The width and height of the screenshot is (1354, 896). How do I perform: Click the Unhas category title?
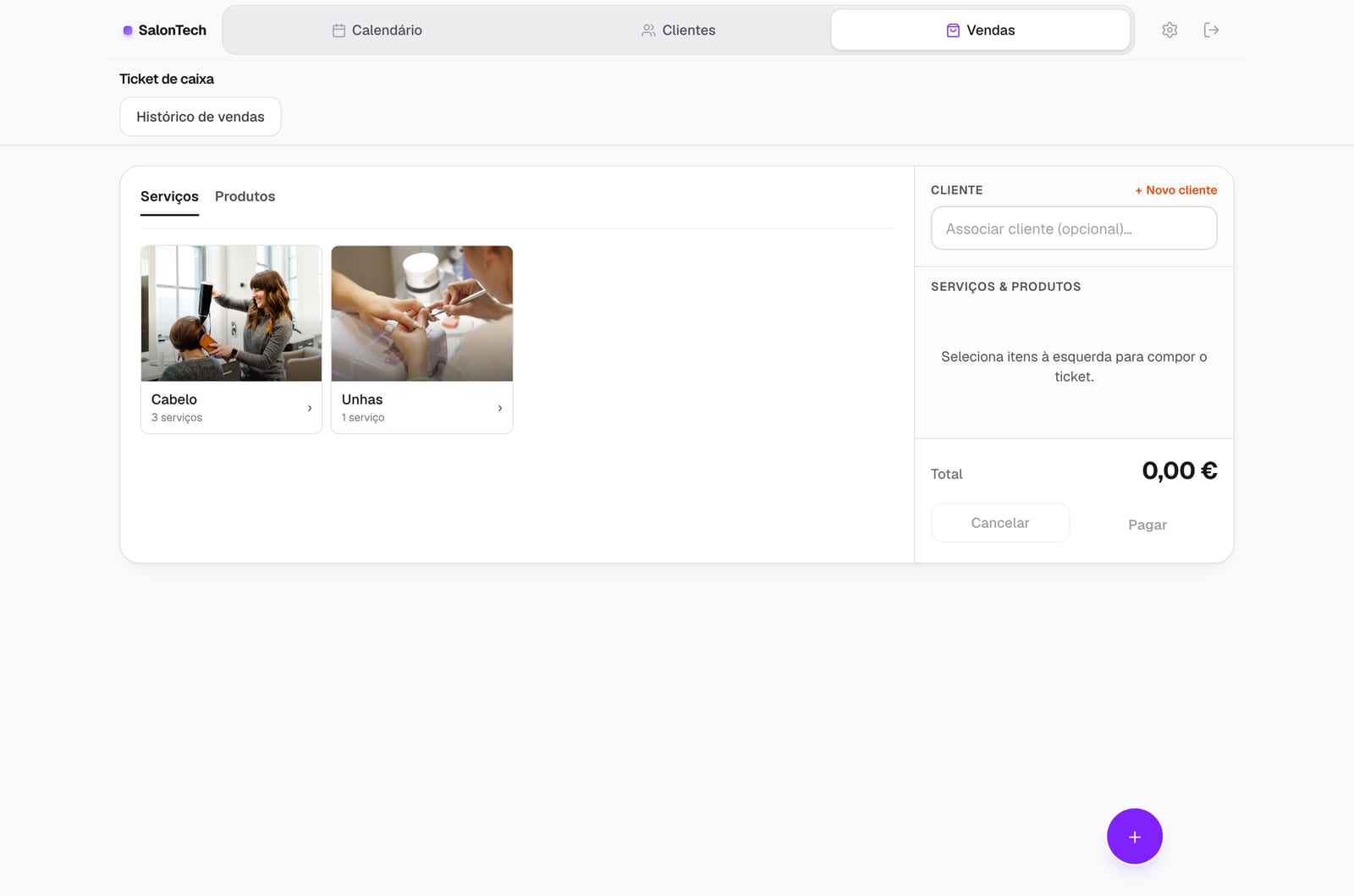pos(362,399)
